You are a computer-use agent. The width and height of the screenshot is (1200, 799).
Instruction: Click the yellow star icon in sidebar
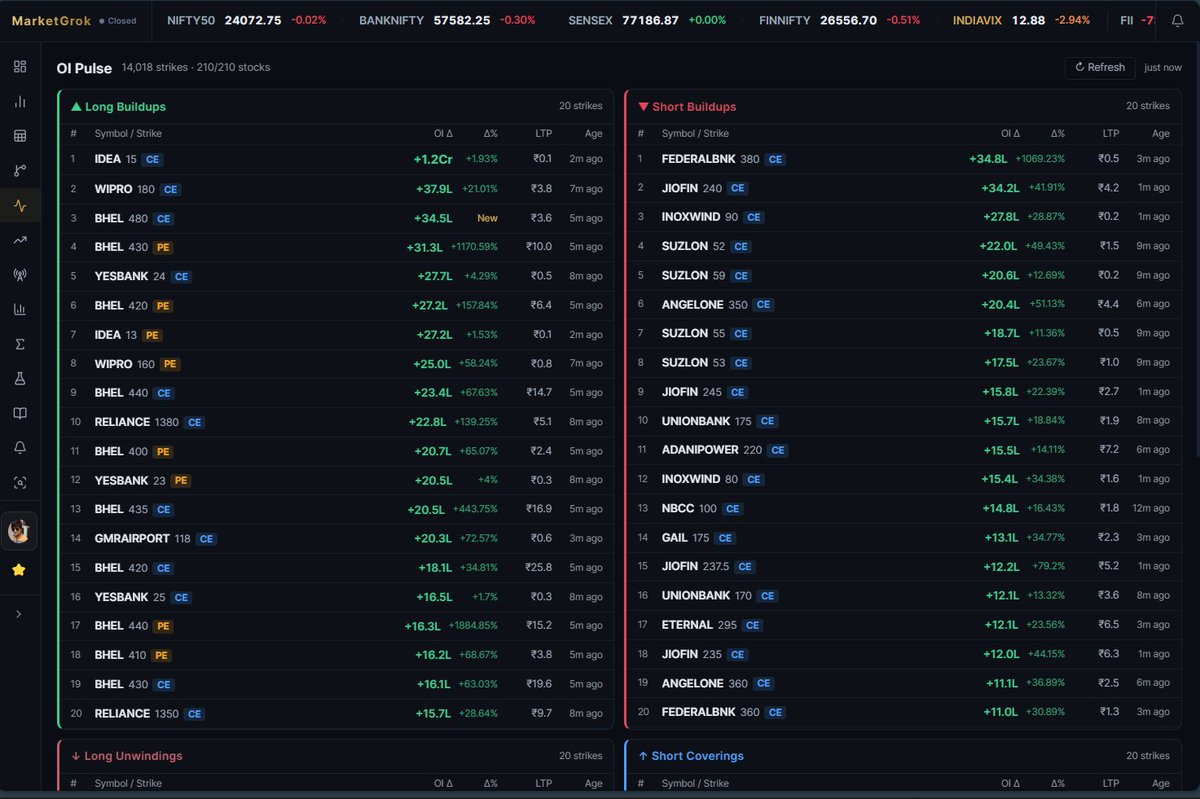coord(19,570)
